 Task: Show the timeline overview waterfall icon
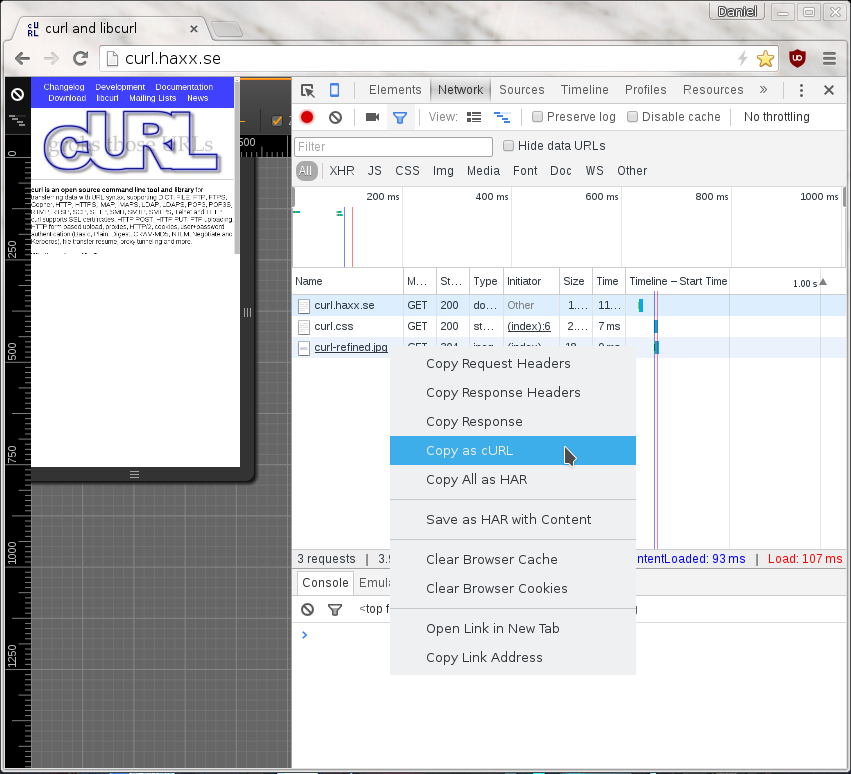click(501, 116)
